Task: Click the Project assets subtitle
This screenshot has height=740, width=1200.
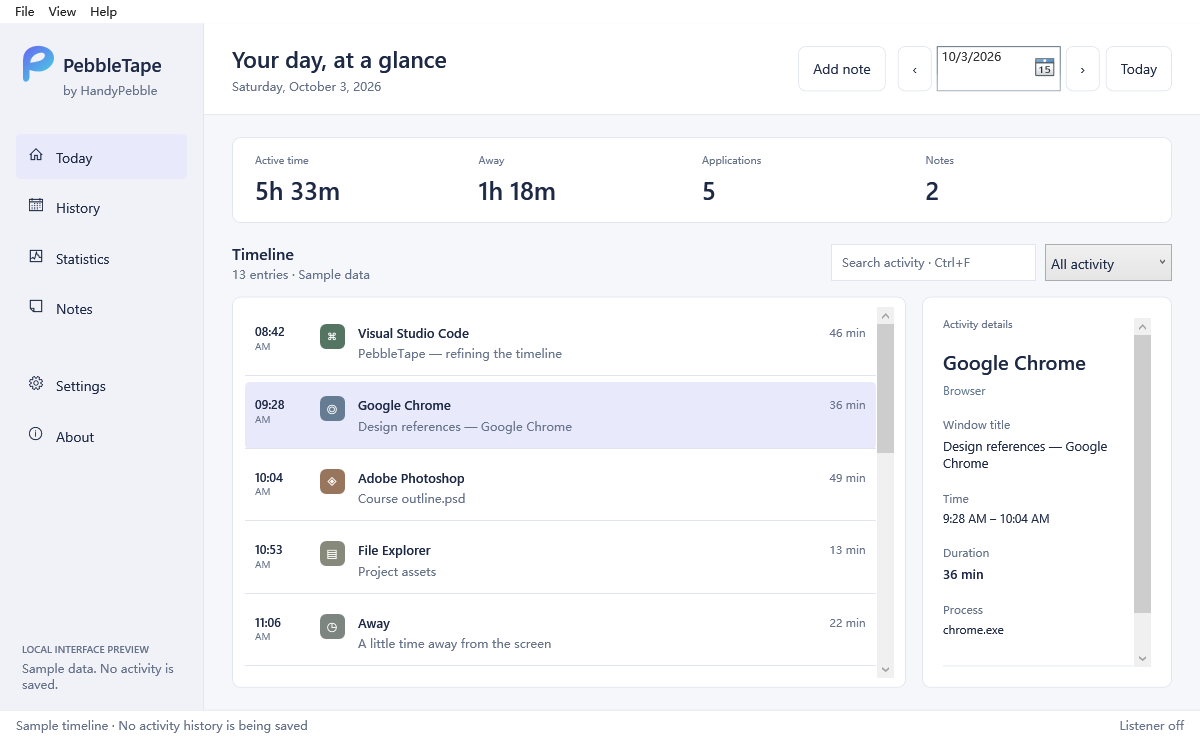Action: [x=397, y=572]
